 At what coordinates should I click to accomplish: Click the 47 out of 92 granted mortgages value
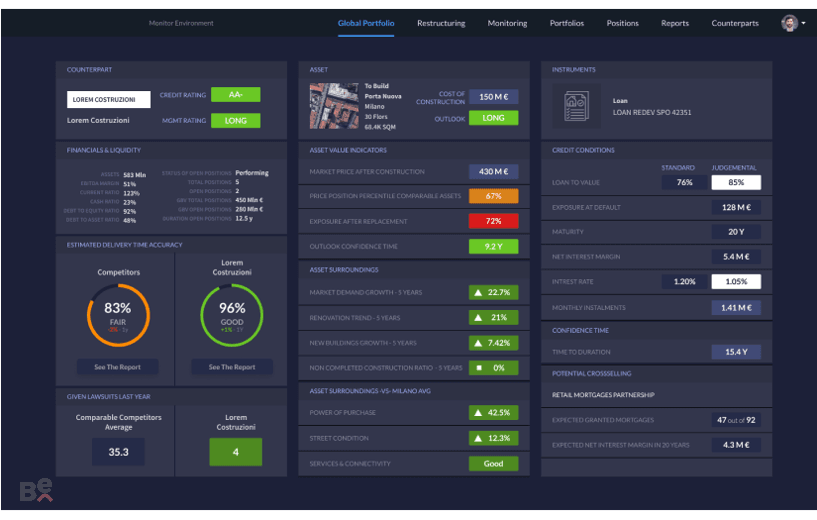736,420
